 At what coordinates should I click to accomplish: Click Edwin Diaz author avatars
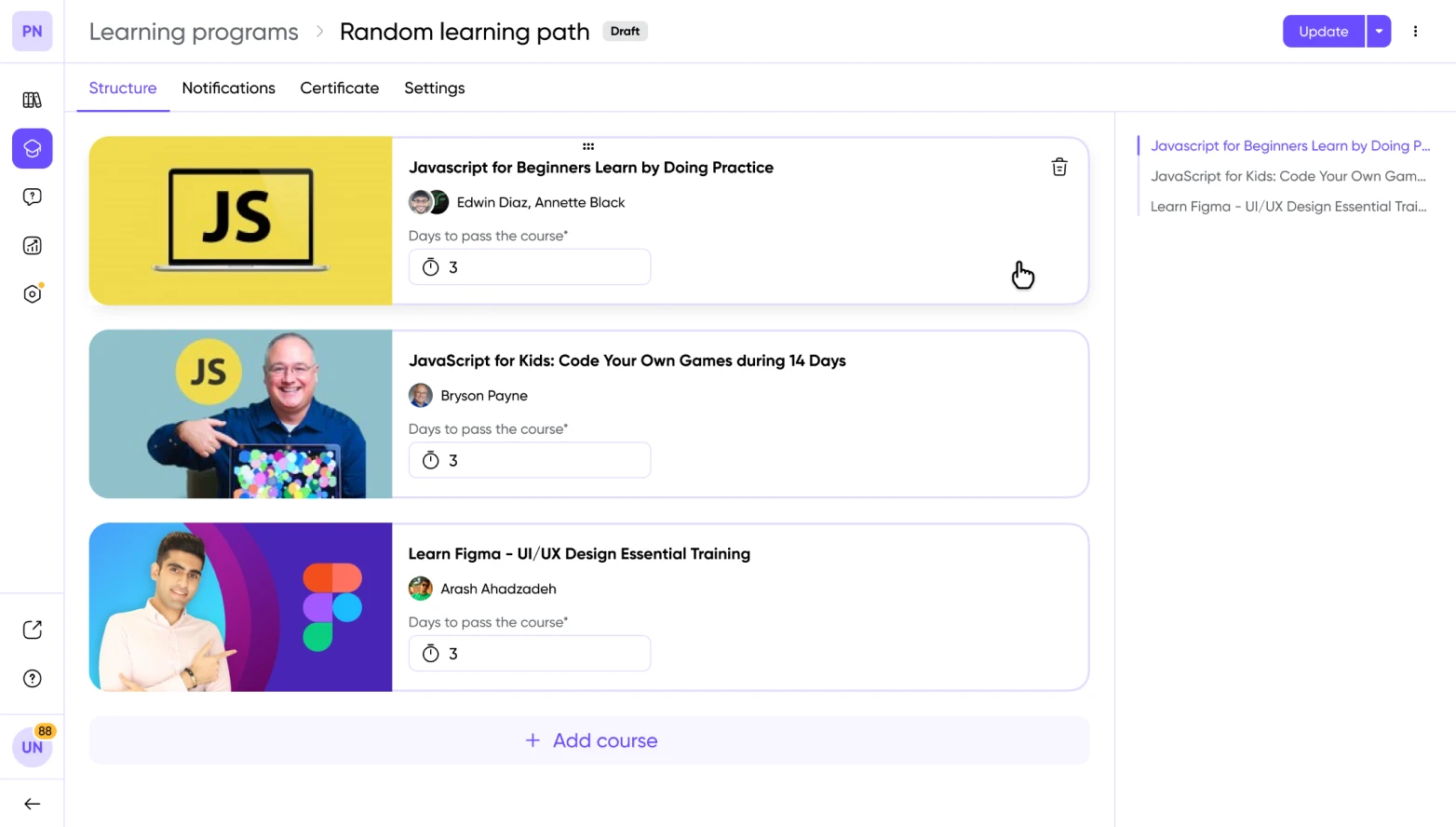[x=428, y=202]
